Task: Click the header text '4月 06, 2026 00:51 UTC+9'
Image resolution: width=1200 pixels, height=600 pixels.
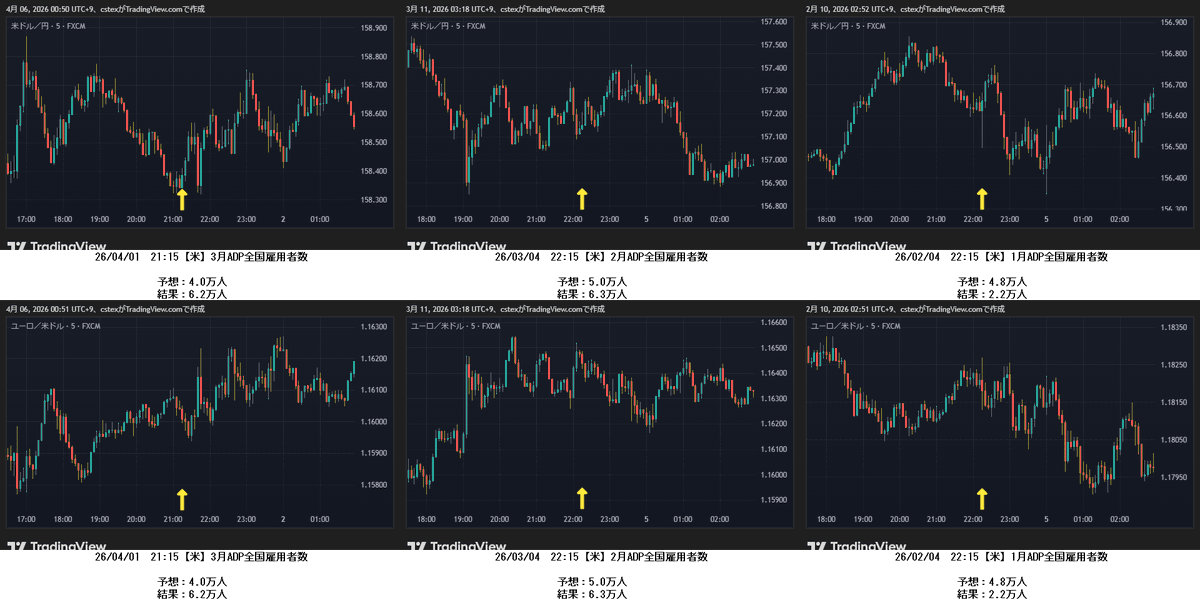Action: [50, 309]
